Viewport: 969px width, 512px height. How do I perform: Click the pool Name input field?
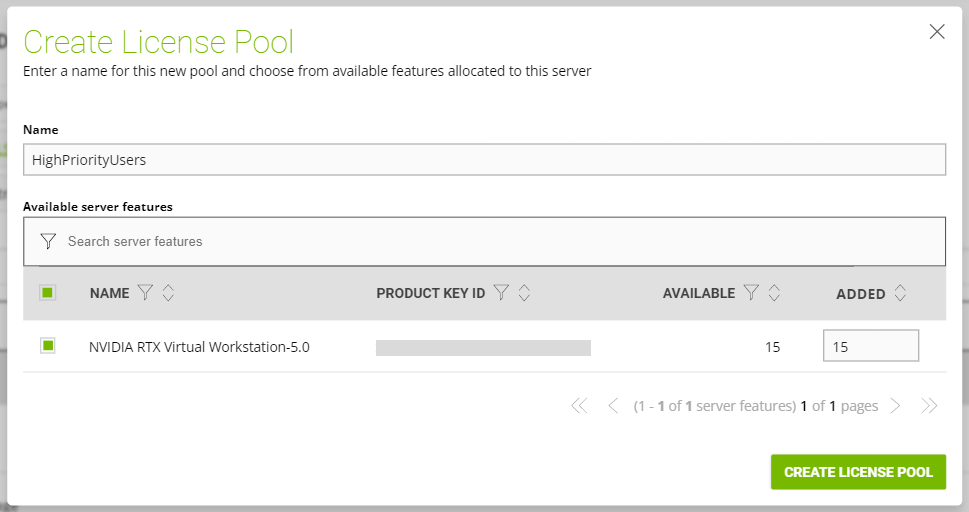coord(484,159)
